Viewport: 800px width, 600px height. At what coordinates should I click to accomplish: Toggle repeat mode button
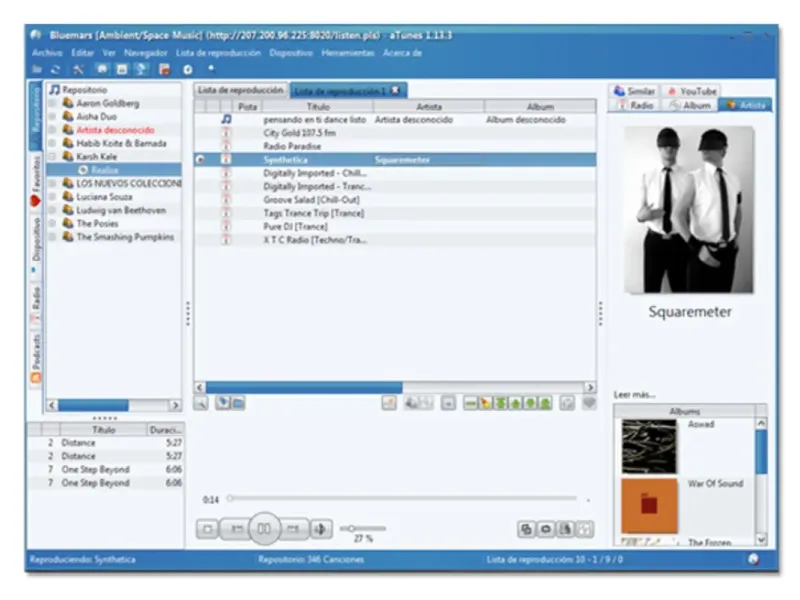click(x=545, y=530)
